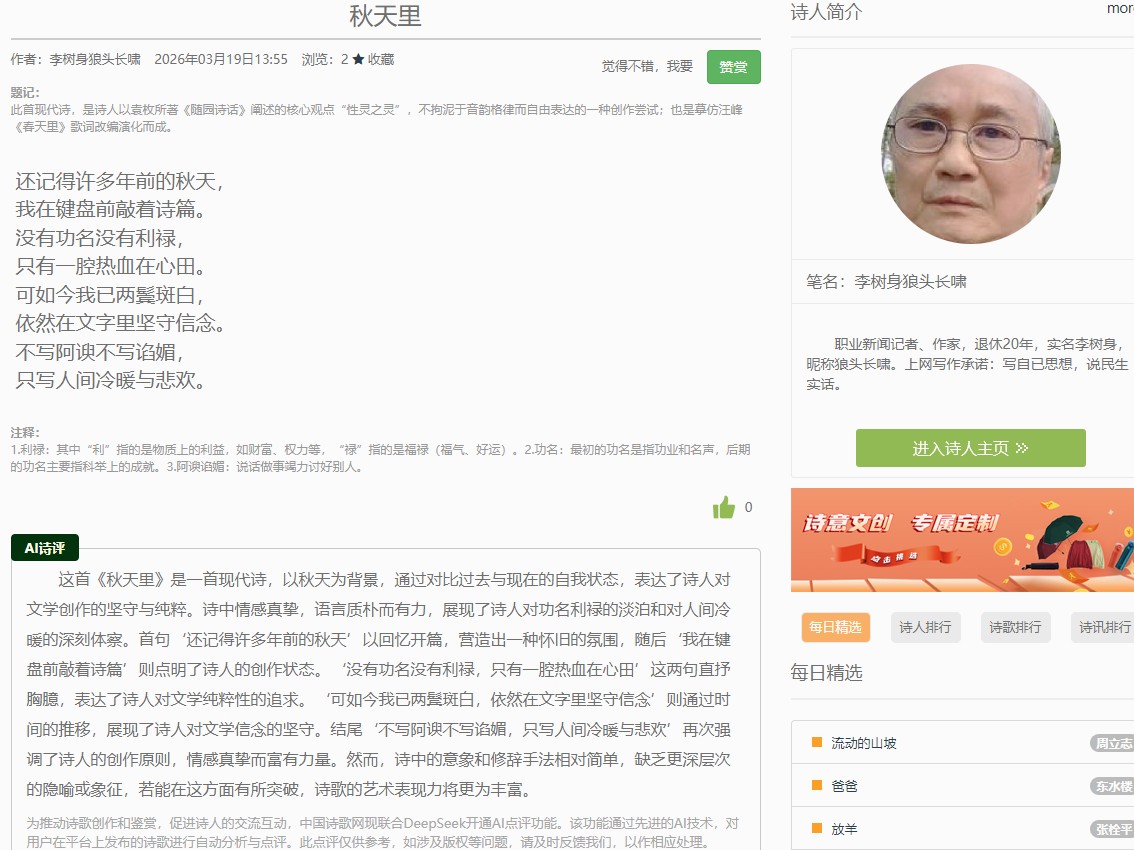
Task: Open the poem titled 爸爸
Action: click(x=845, y=786)
